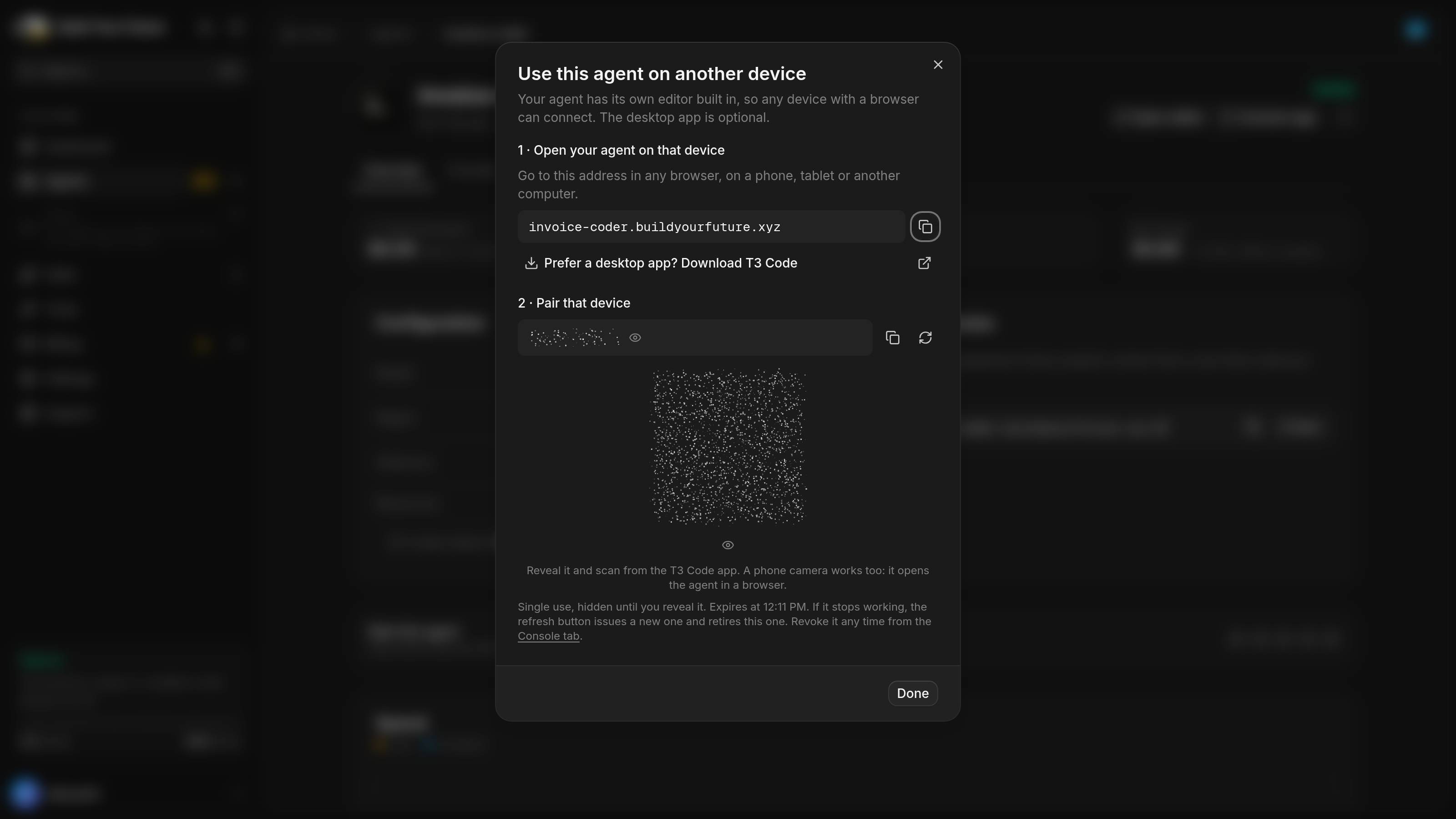This screenshot has width=1456, height=819.
Task: Open the external link icon for T3 Code
Action: pyautogui.click(x=924, y=263)
